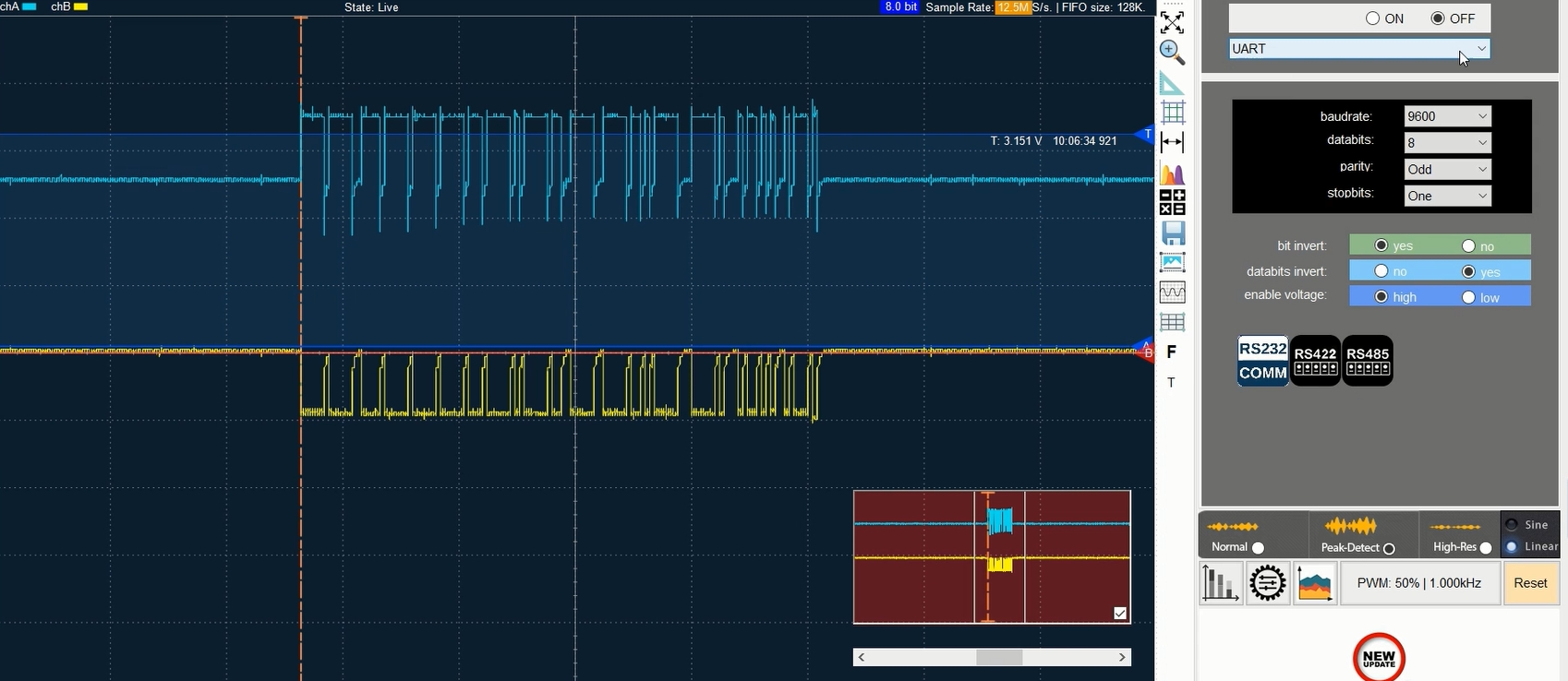Select Peak-Detect acquisition mode
Image resolution: width=1568 pixels, height=681 pixels.
point(1389,548)
